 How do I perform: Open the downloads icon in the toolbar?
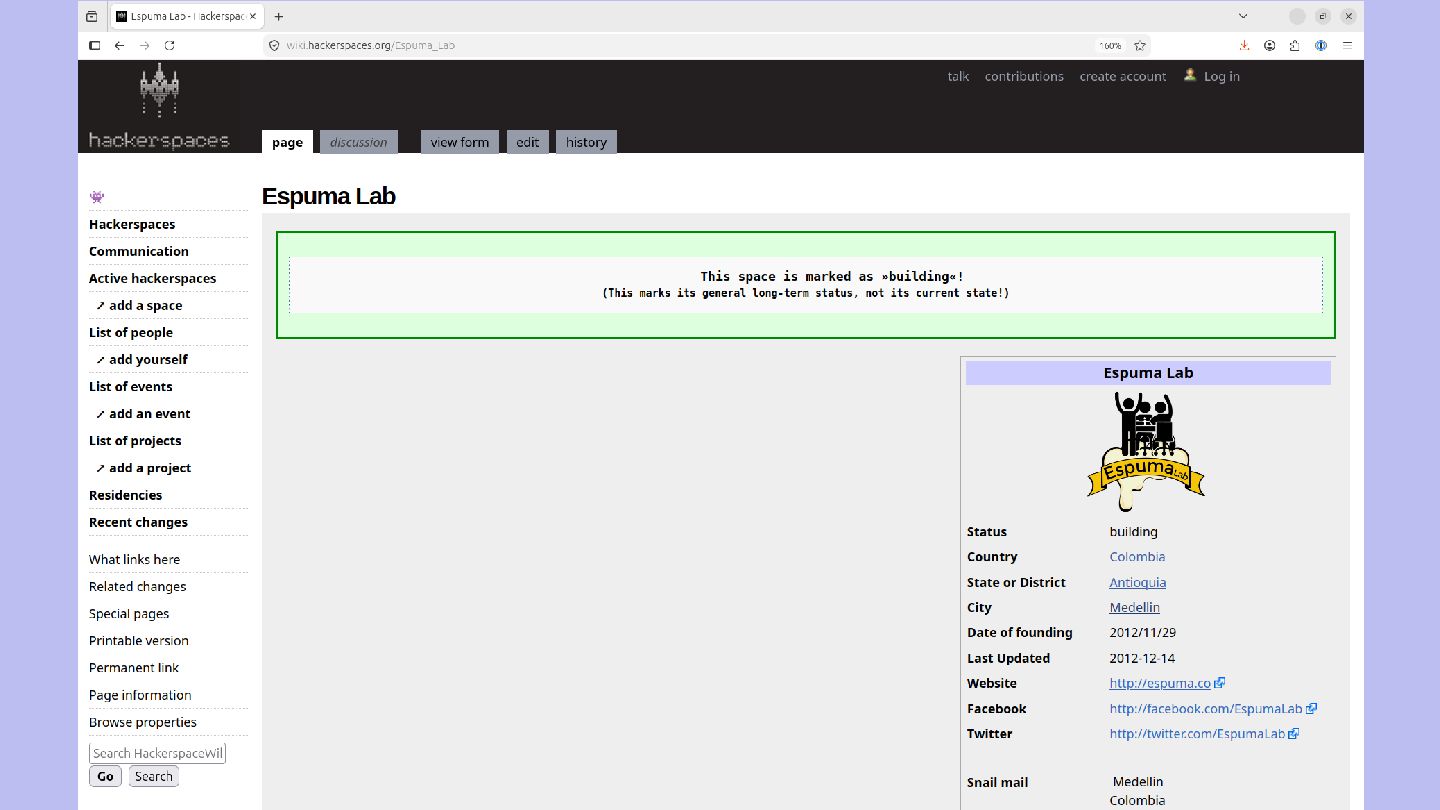pyautogui.click(x=1244, y=45)
